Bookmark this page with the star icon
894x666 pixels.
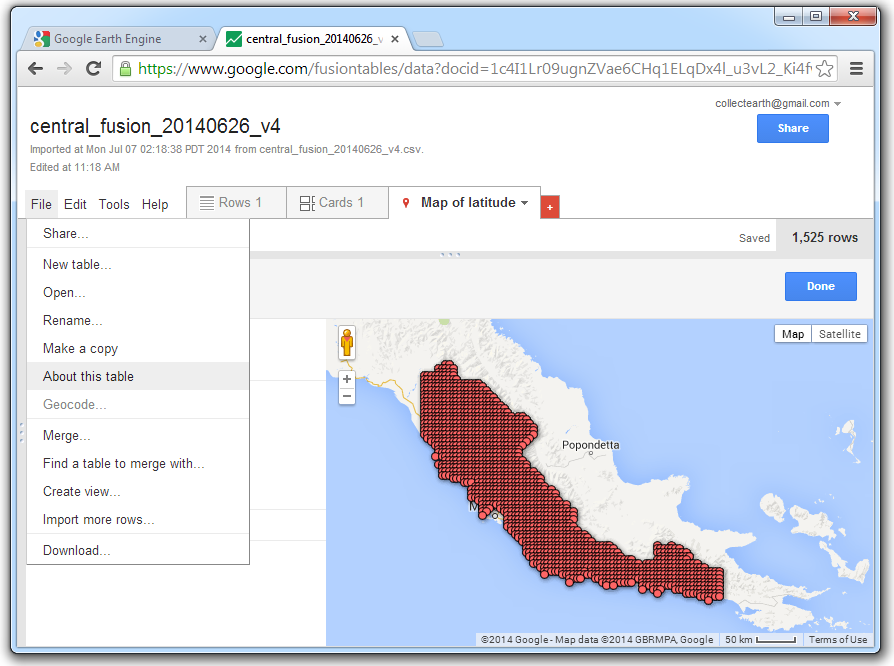pos(824,69)
